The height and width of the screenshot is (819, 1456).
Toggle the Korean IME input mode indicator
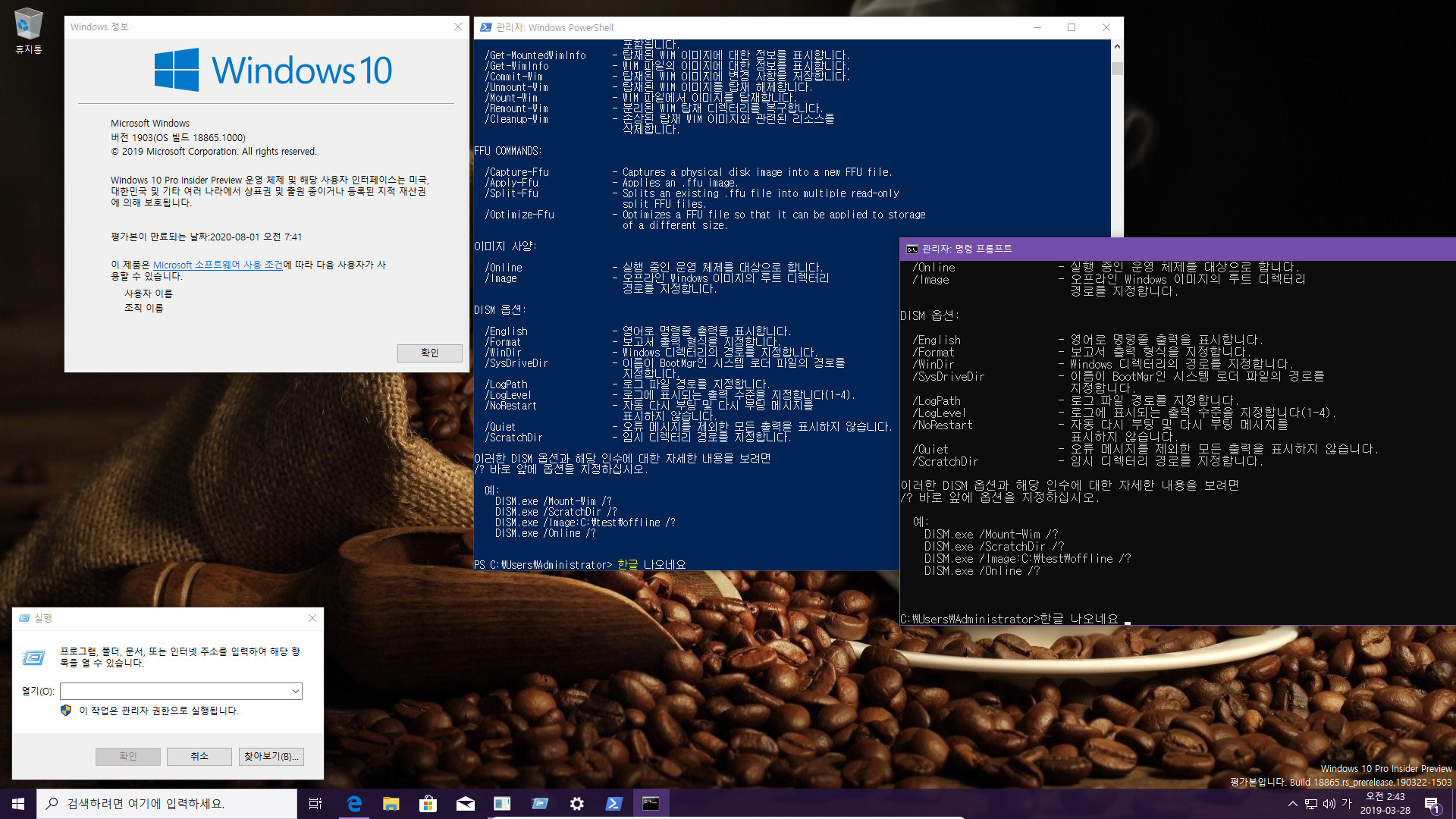pos(1347,804)
